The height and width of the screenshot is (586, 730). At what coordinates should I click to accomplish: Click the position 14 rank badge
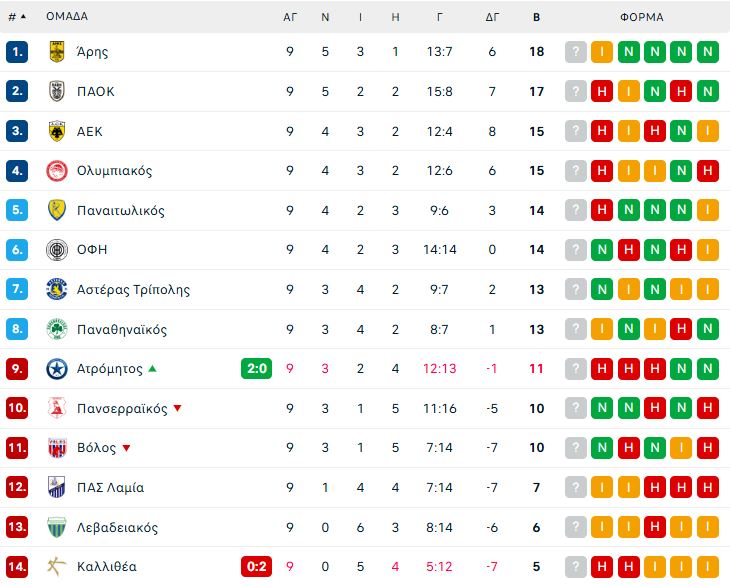[x=17, y=566]
